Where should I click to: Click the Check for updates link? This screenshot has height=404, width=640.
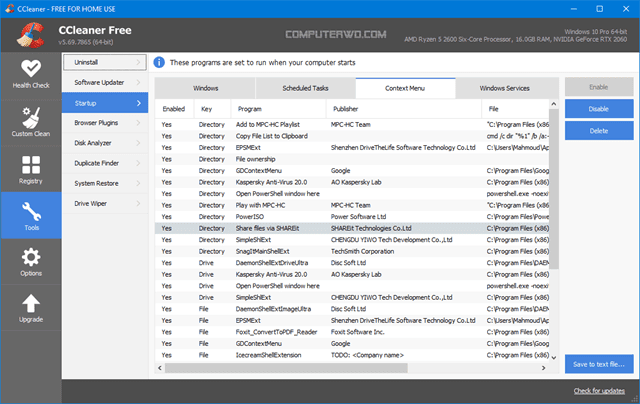(x=599, y=391)
